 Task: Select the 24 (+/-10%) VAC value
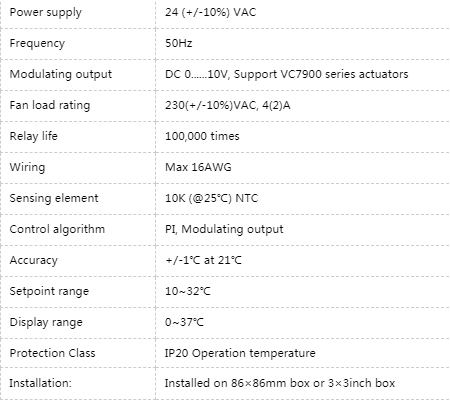point(211,12)
